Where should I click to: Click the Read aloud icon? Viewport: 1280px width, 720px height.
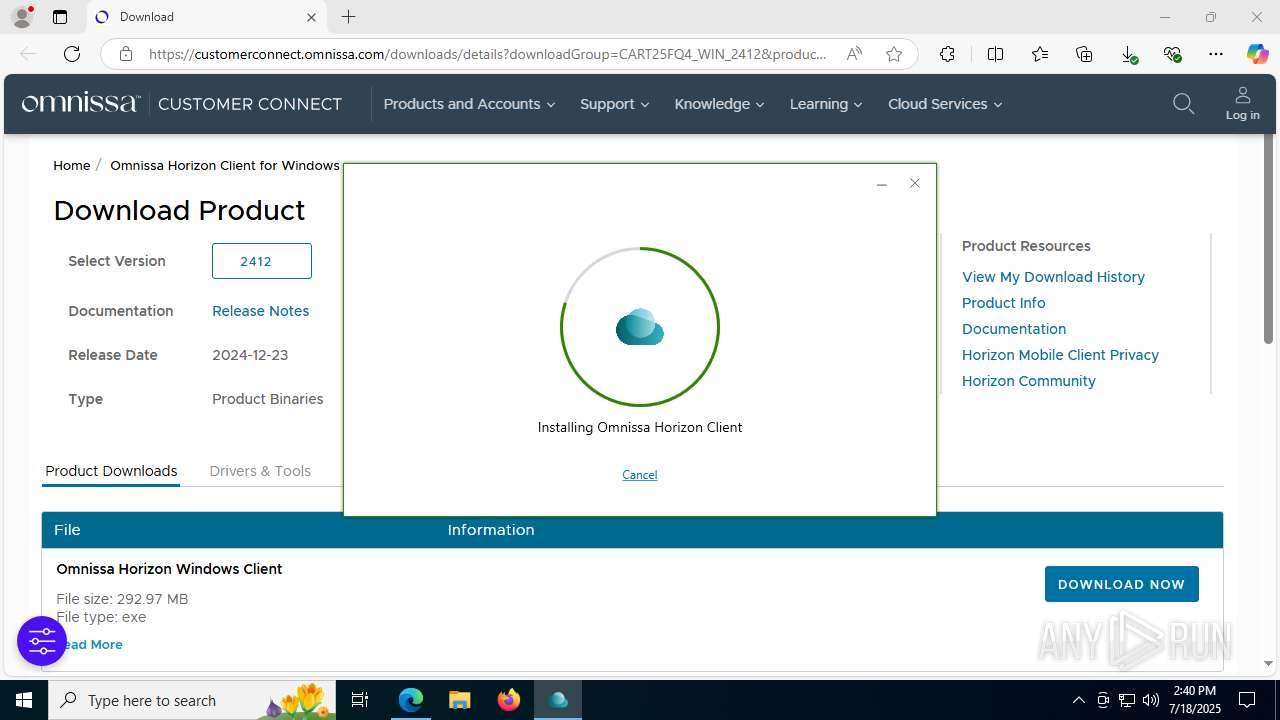point(854,54)
